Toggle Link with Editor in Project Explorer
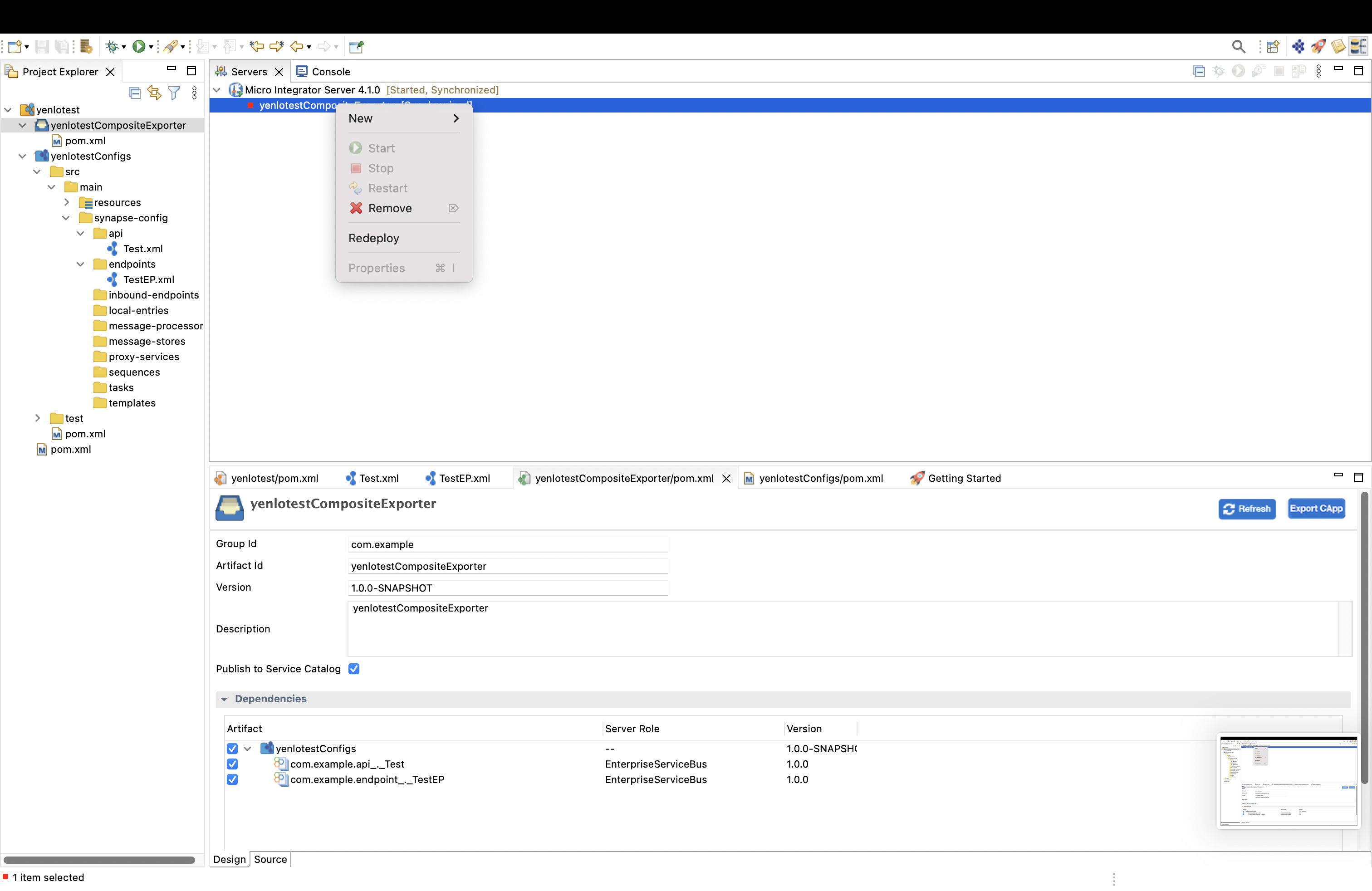Image resolution: width=1372 pixels, height=891 pixels. coord(154,93)
